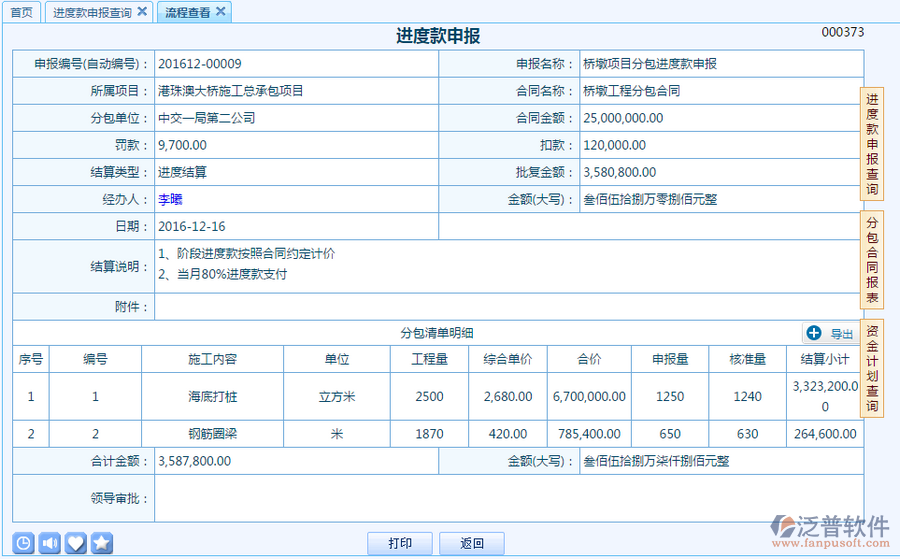Click the 申报名称 value 桥墩项目分包进度款申报
900x559 pixels.
coord(650,64)
